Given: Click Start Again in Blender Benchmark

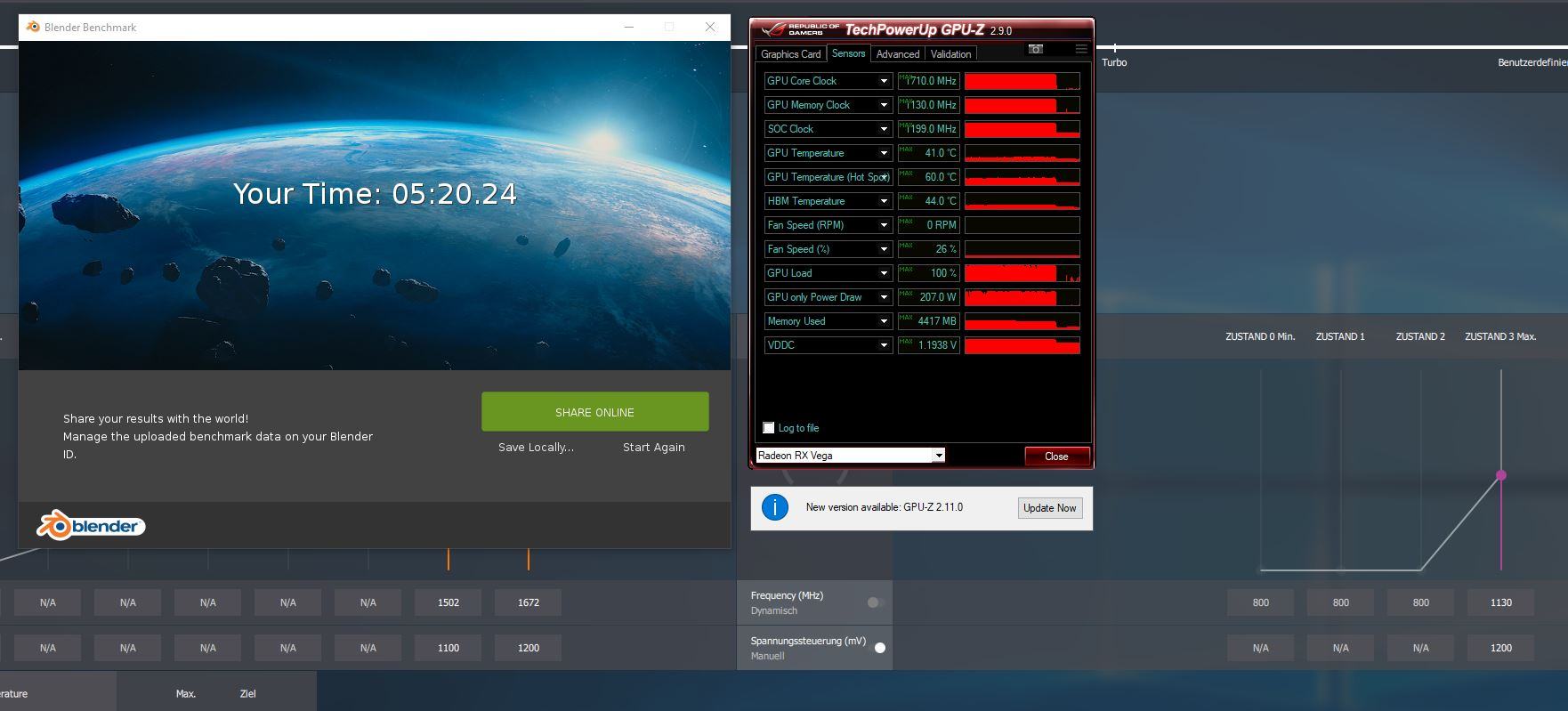Looking at the screenshot, I should pos(654,448).
